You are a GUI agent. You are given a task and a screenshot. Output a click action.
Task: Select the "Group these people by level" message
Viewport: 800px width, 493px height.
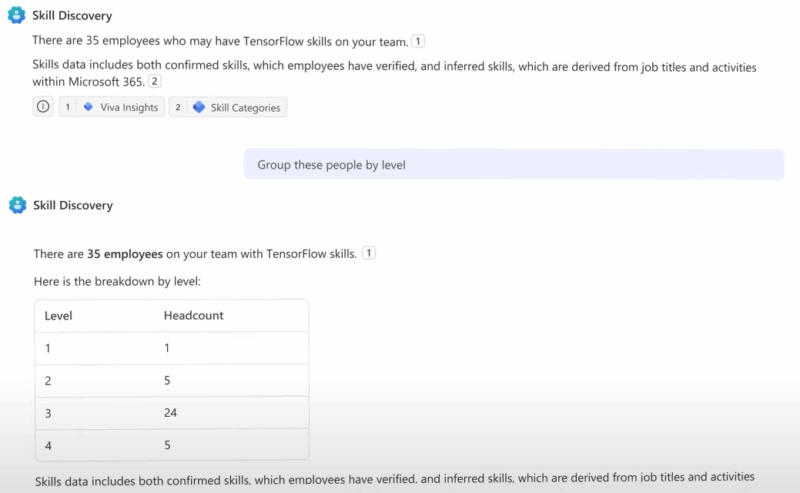[513, 165]
